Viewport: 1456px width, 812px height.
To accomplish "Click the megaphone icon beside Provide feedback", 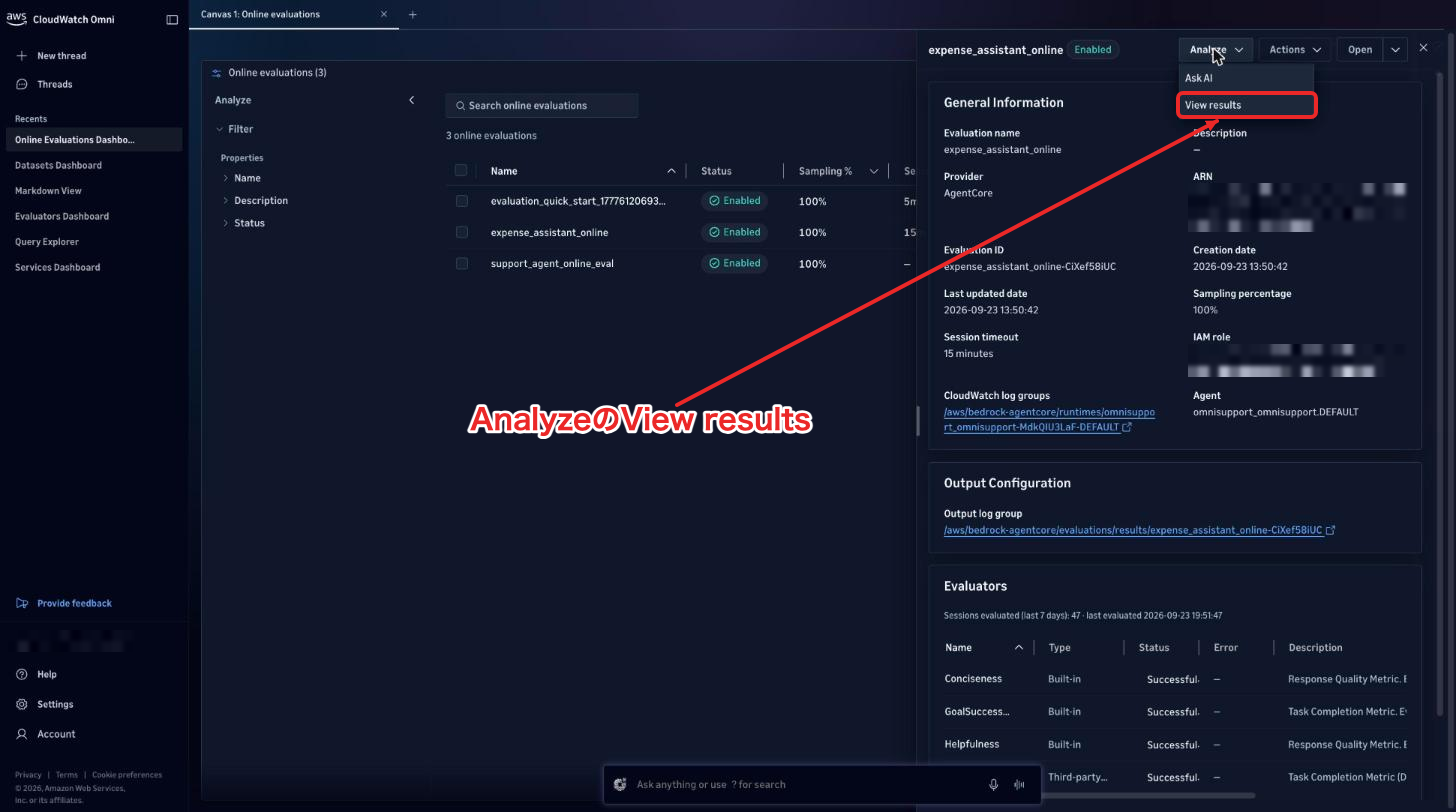I will [22, 603].
